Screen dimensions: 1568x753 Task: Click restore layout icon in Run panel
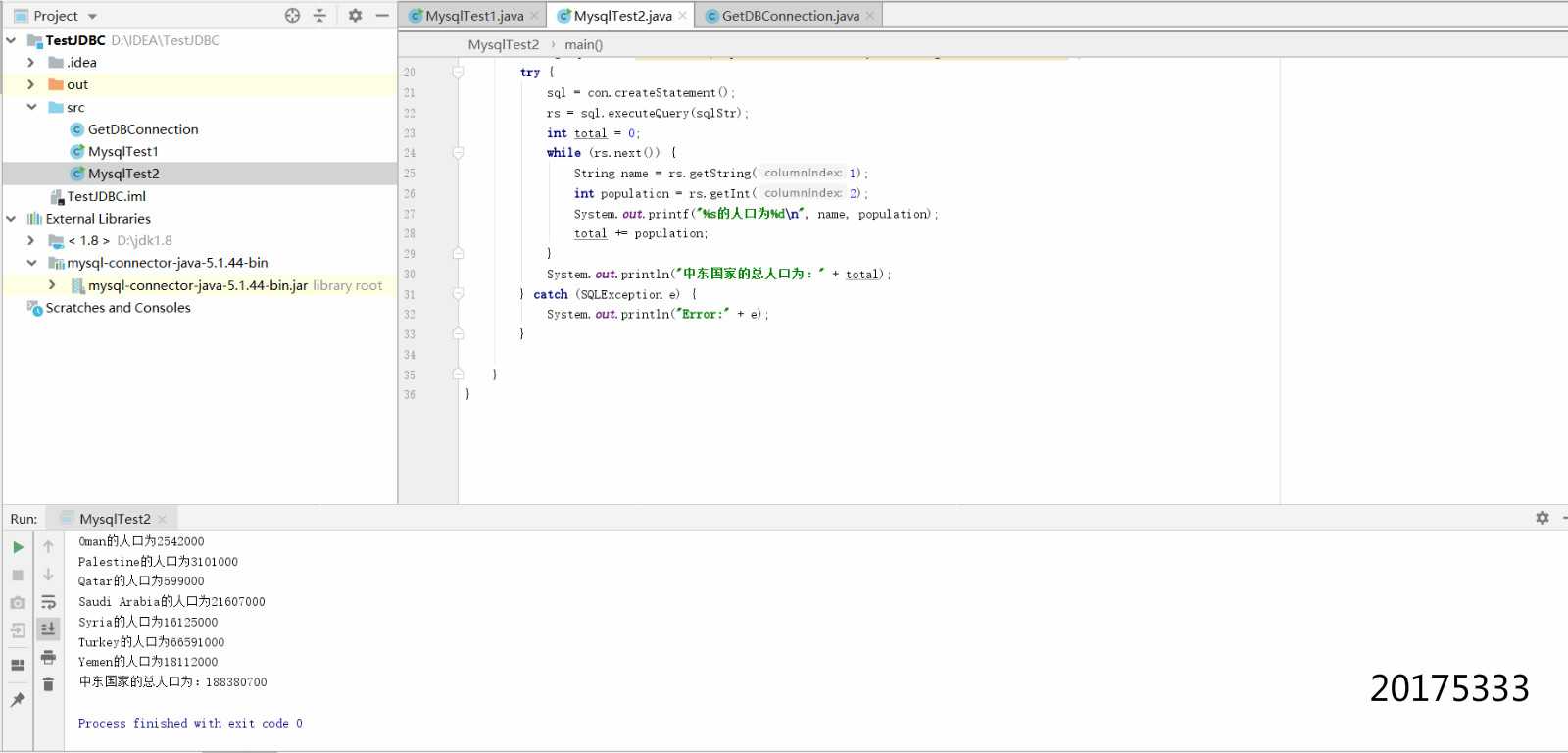[18, 665]
